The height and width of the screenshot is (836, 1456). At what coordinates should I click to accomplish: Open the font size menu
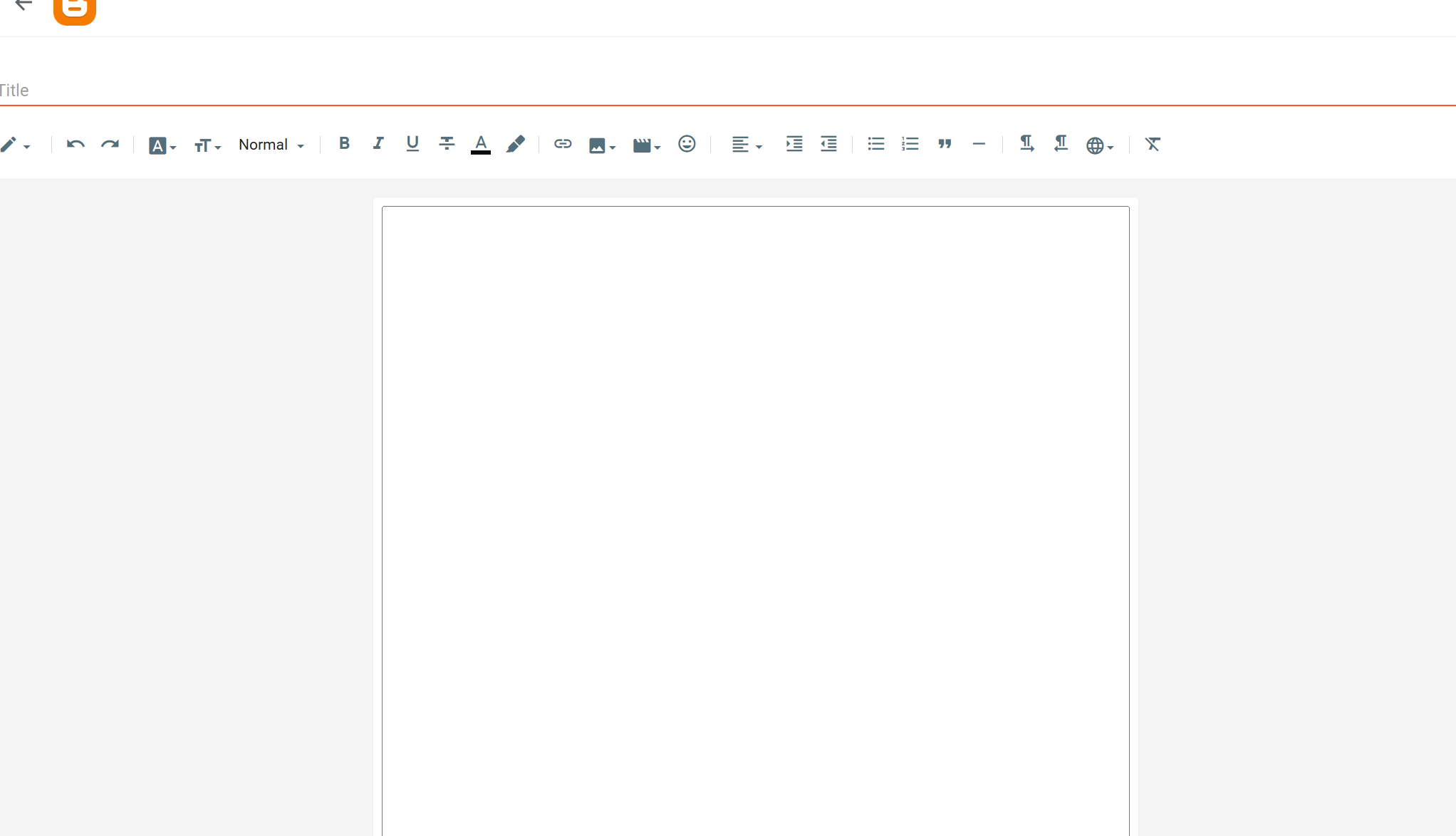pos(207,145)
